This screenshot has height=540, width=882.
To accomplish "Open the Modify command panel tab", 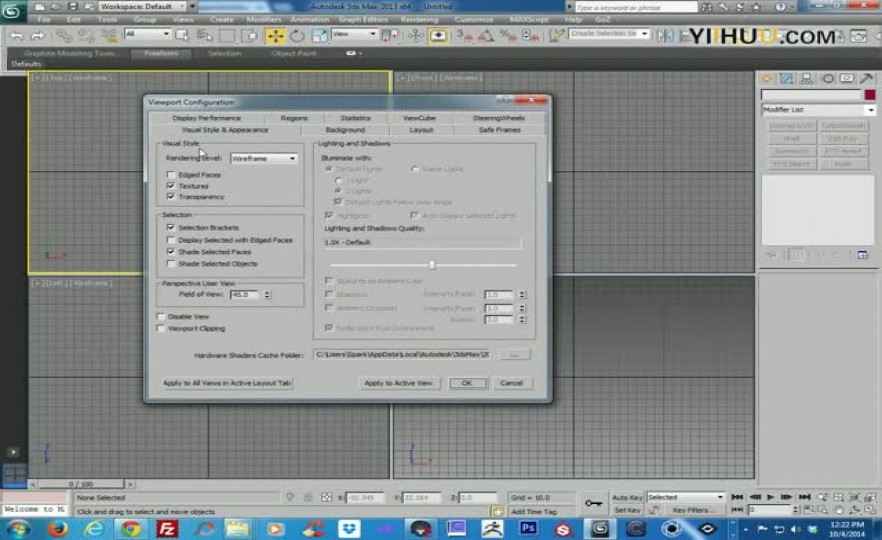I will [x=786, y=79].
